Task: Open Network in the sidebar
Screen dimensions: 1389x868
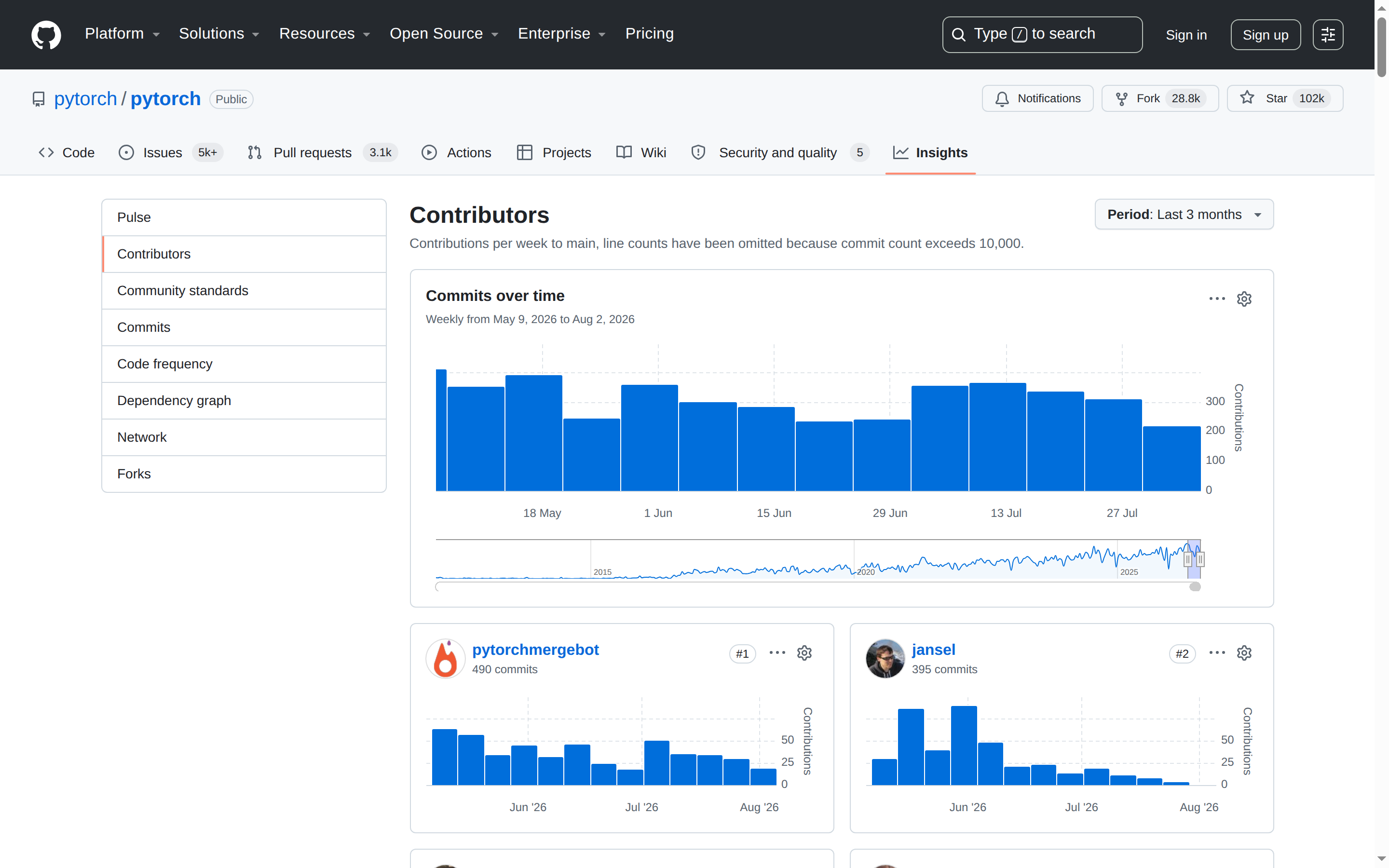Action: tap(244, 437)
